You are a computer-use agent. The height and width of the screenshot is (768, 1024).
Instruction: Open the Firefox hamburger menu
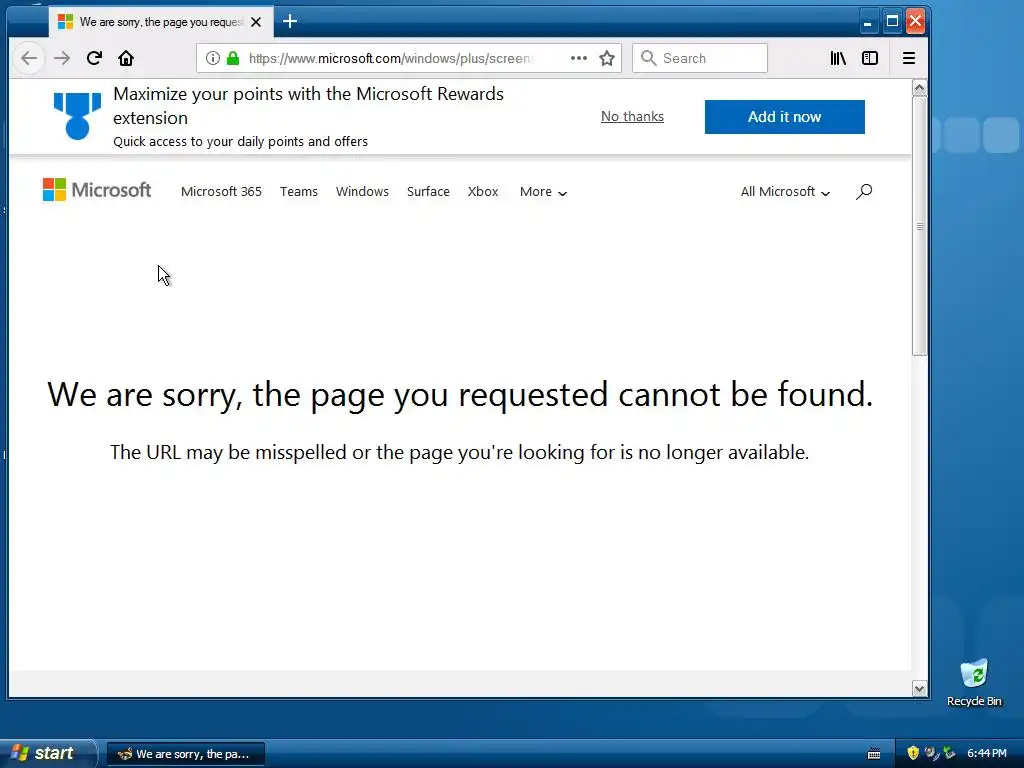908,58
